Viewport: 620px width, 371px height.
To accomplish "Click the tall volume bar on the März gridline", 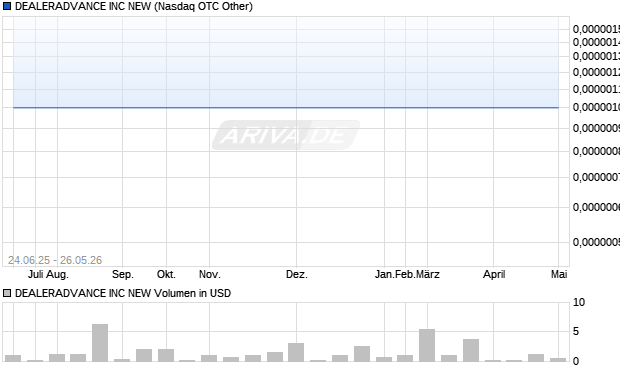I will tap(427, 345).
